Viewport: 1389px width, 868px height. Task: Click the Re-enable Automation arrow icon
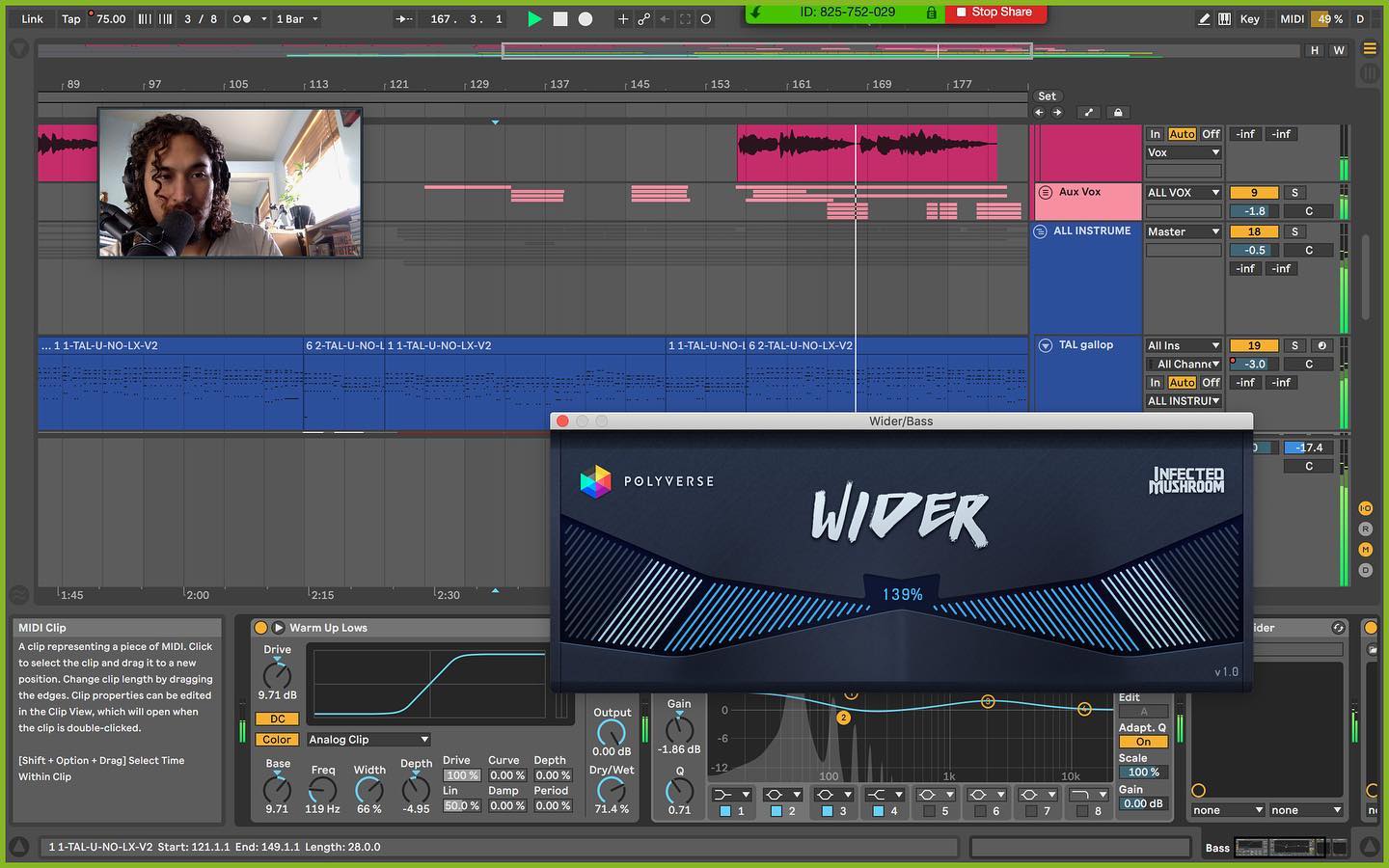(665, 18)
